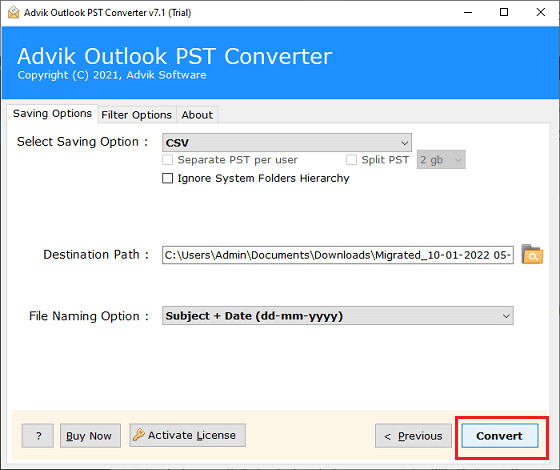Minimize the Advik PST Converter window

pos(468,12)
